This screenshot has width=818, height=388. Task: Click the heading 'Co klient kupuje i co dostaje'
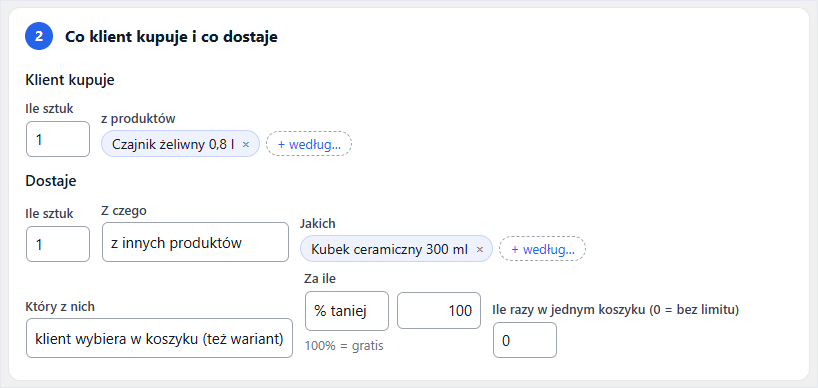[x=171, y=37]
